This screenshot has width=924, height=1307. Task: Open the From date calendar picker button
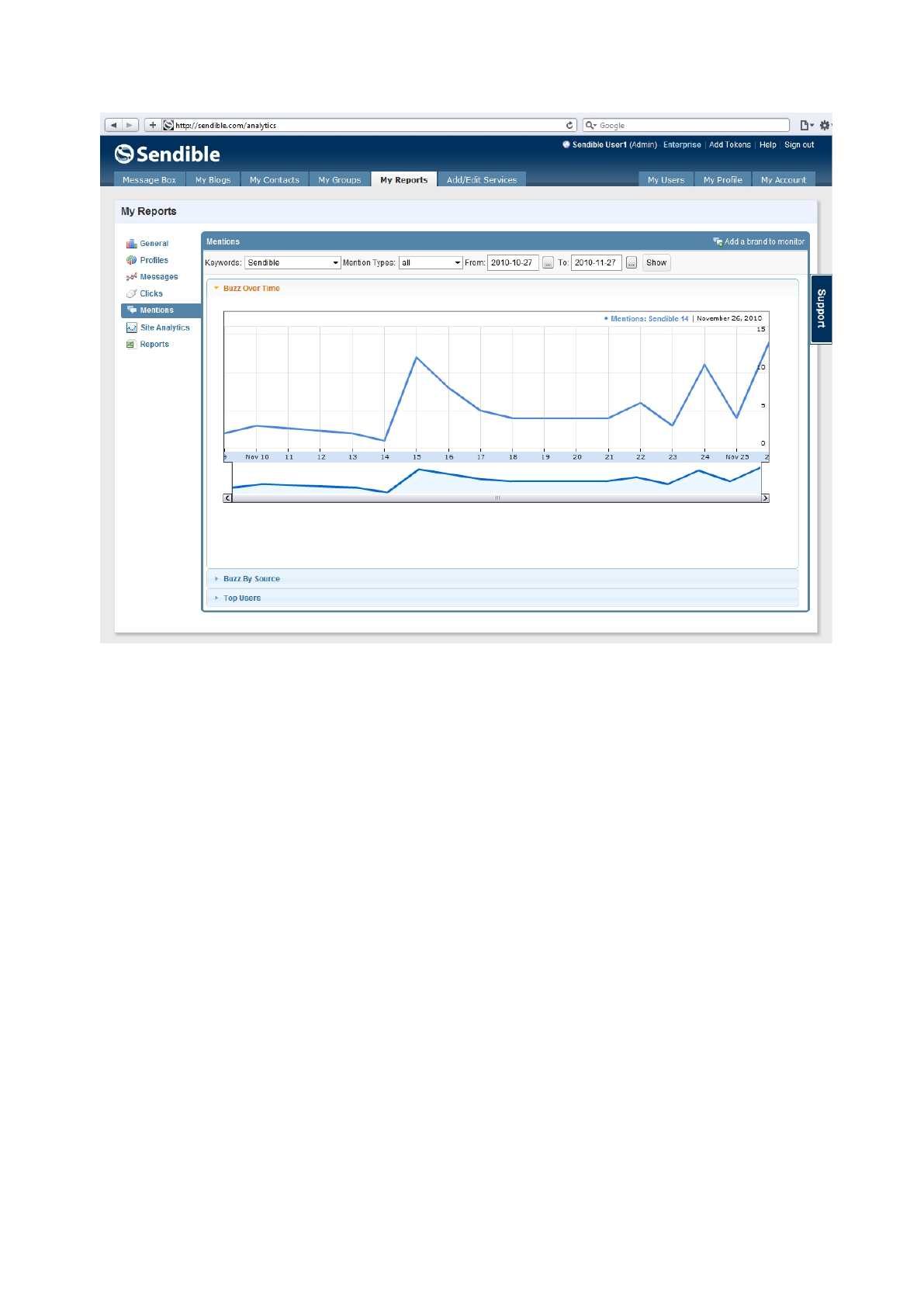pyautogui.click(x=549, y=263)
